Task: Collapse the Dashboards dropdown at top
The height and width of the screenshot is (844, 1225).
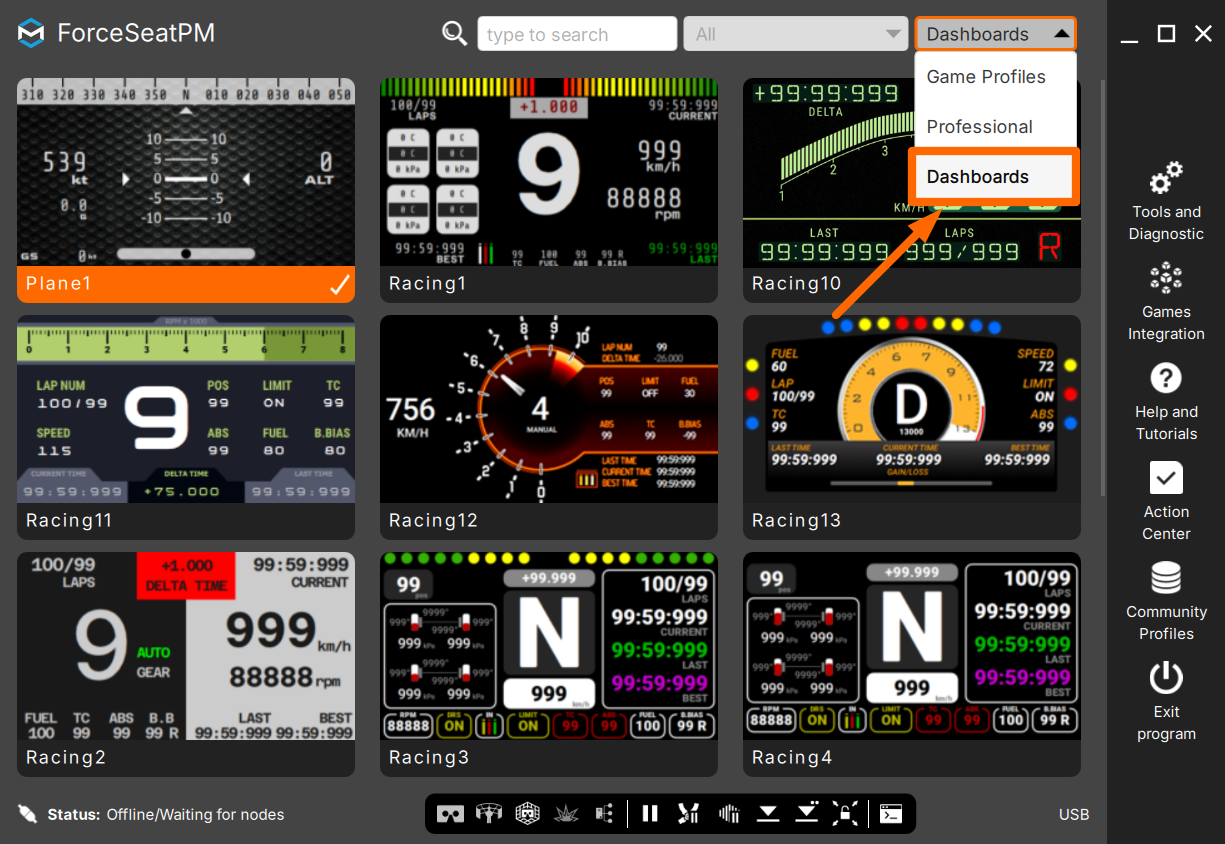Action: [x=995, y=34]
